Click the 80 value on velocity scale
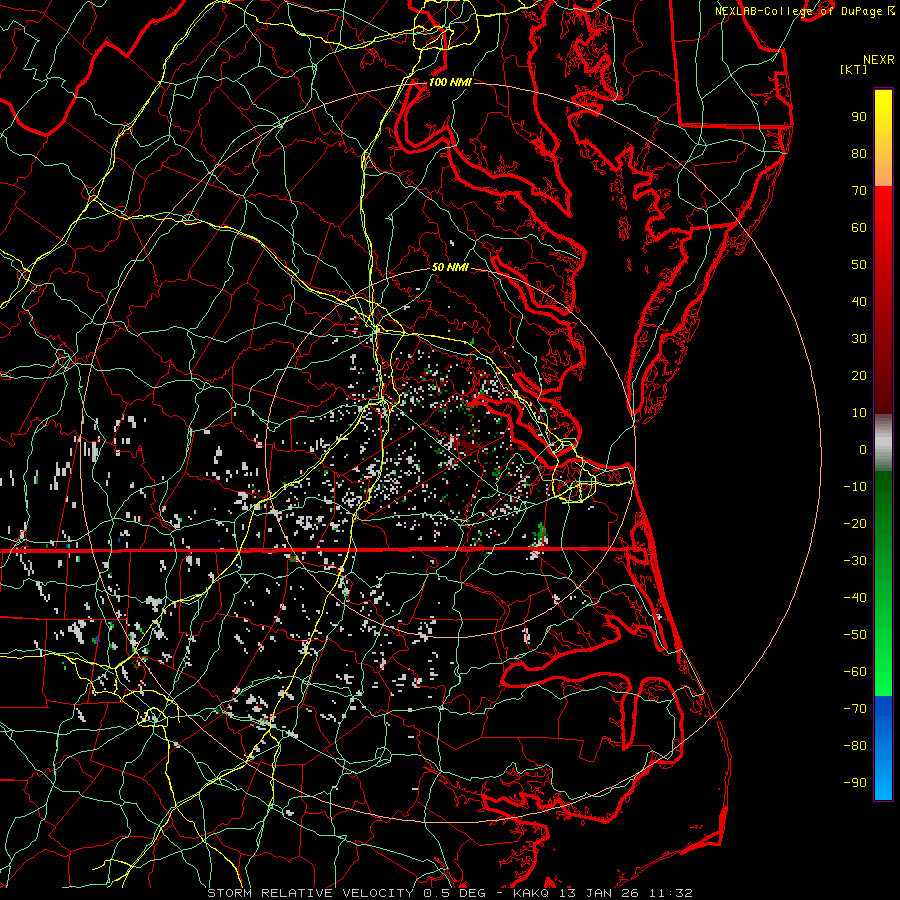This screenshot has height=900, width=900. [859, 154]
